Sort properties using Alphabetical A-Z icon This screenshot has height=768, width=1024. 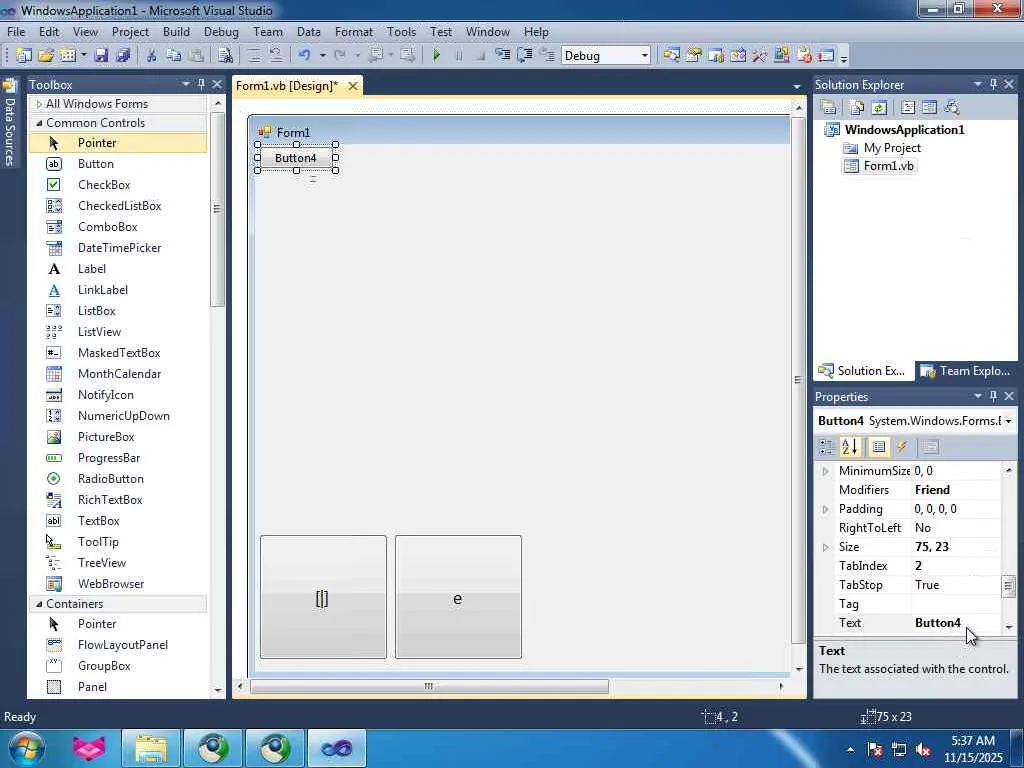click(x=850, y=447)
